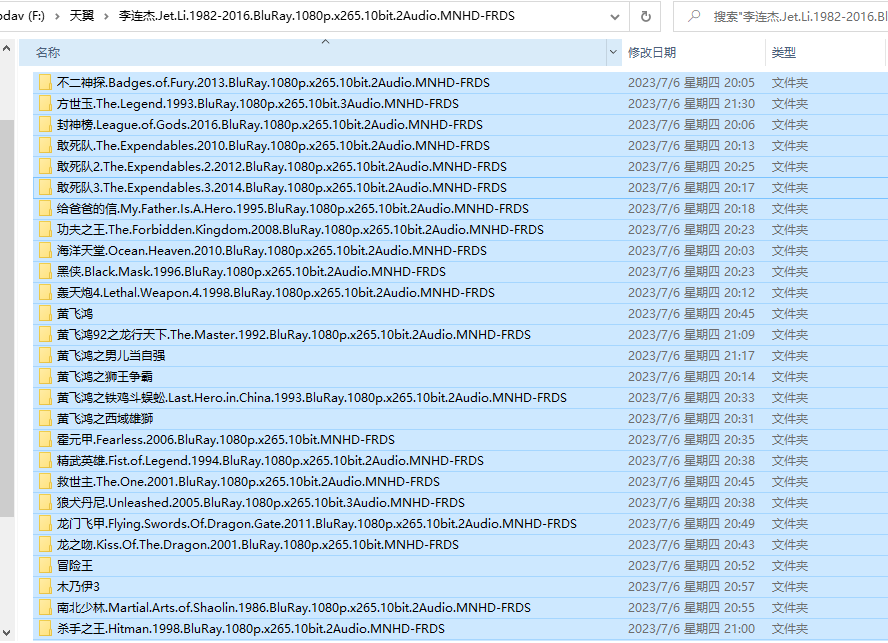Click folder icon of 功夫之王.The.Forbidden.Kingdom
The image size is (888, 643).
(x=45, y=229)
